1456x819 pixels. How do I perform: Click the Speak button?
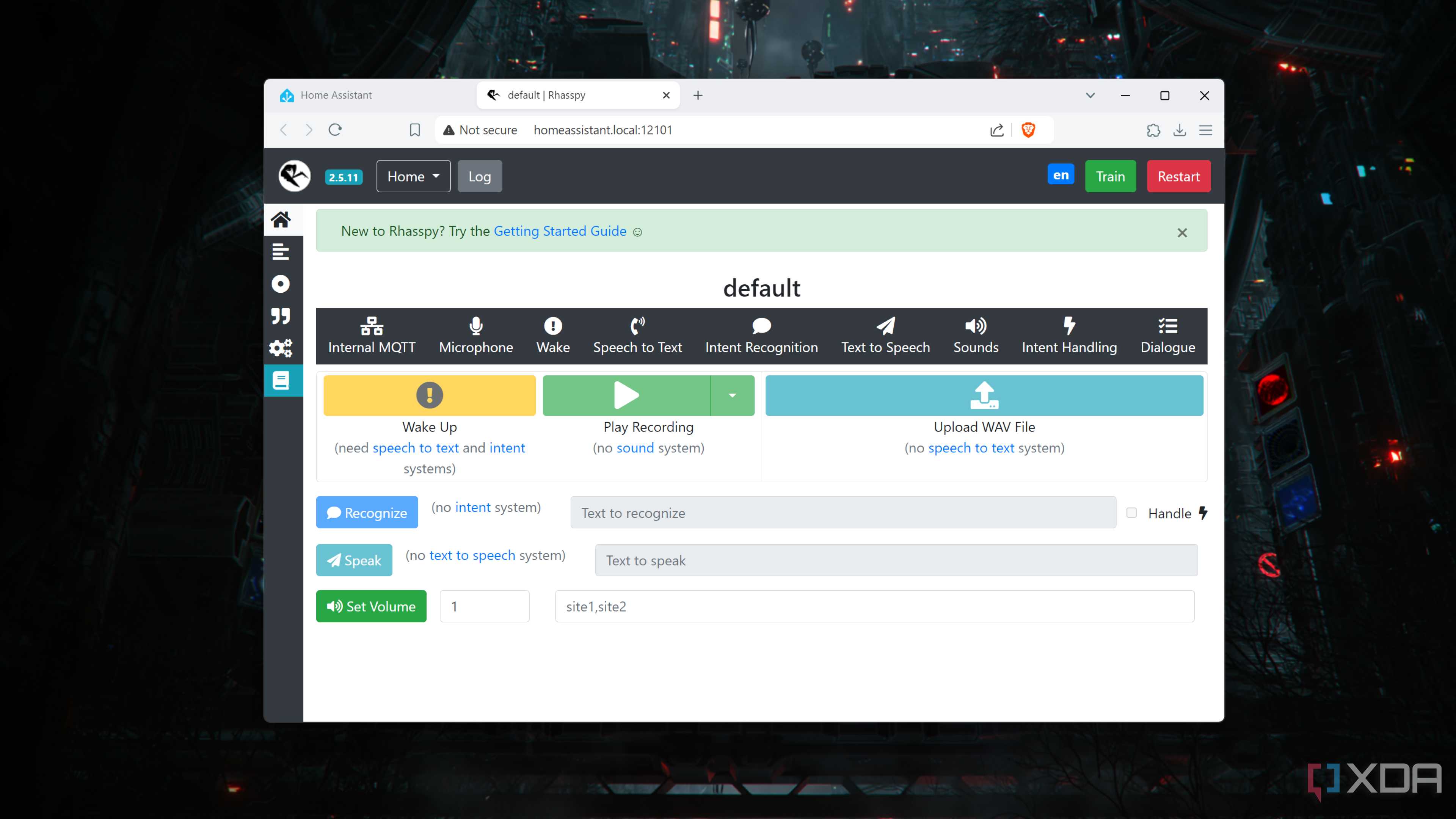(354, 560)
